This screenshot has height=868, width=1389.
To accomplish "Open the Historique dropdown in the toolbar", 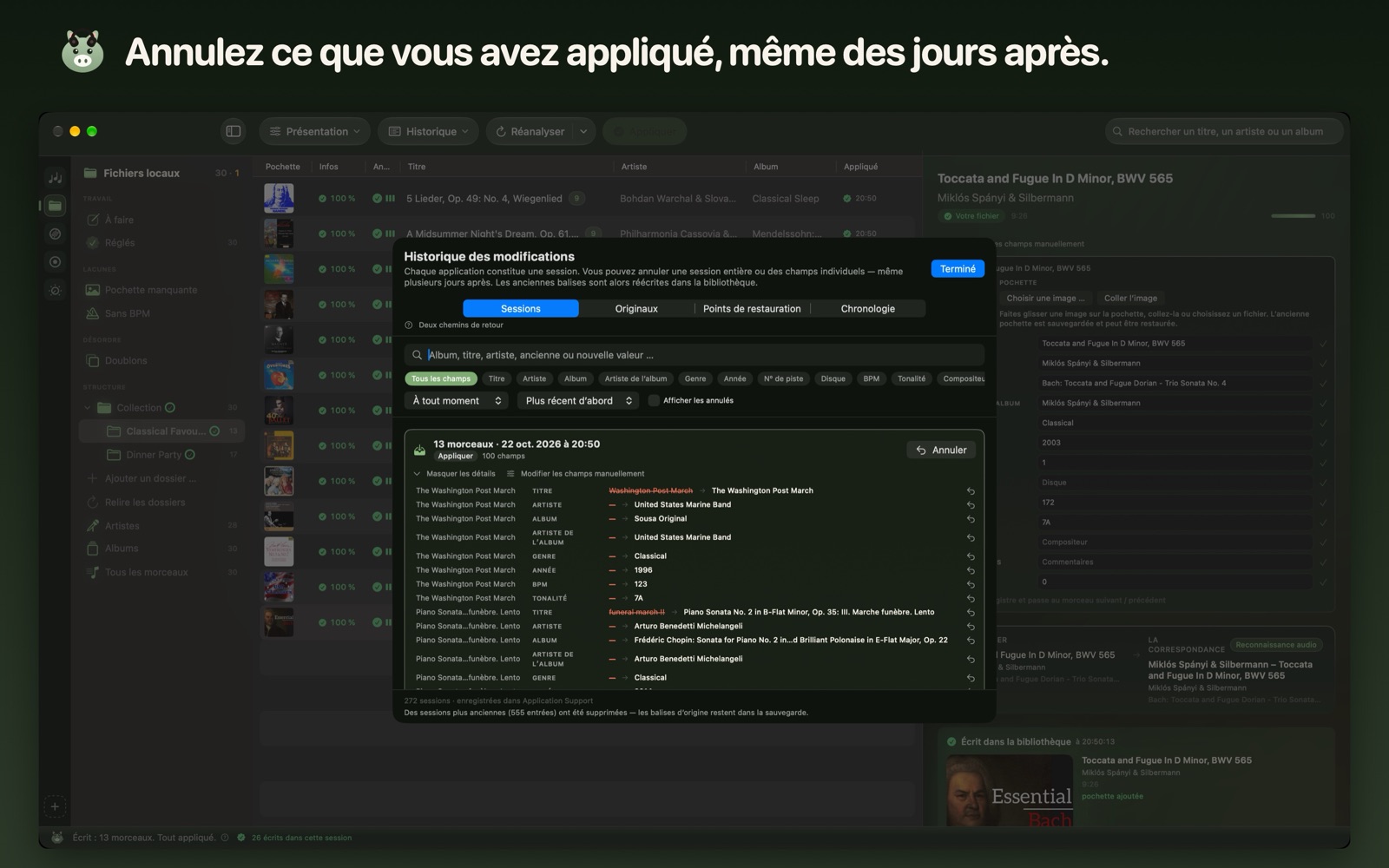I will (x=428, y=131).
